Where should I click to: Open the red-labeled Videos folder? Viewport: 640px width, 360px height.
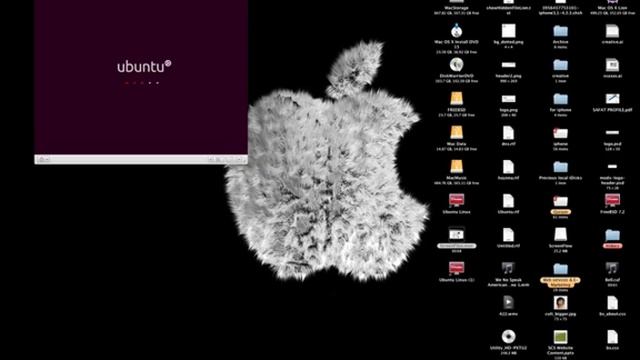tap(612, 235)
